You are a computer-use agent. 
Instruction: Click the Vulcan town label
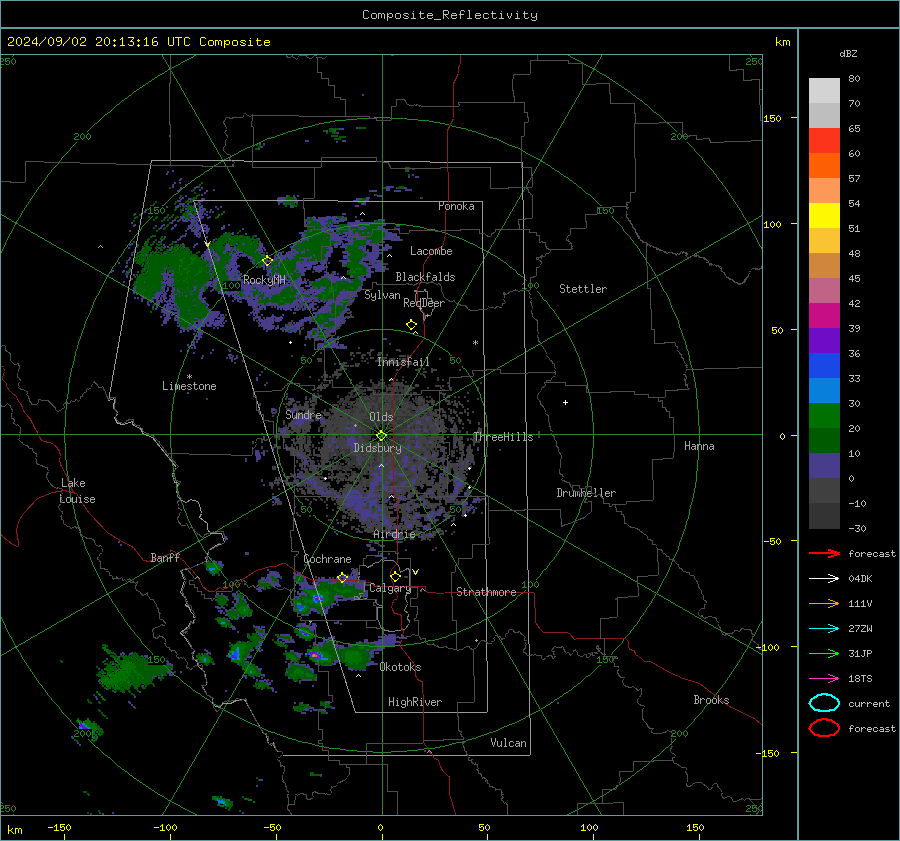click(x=508, y=743)
